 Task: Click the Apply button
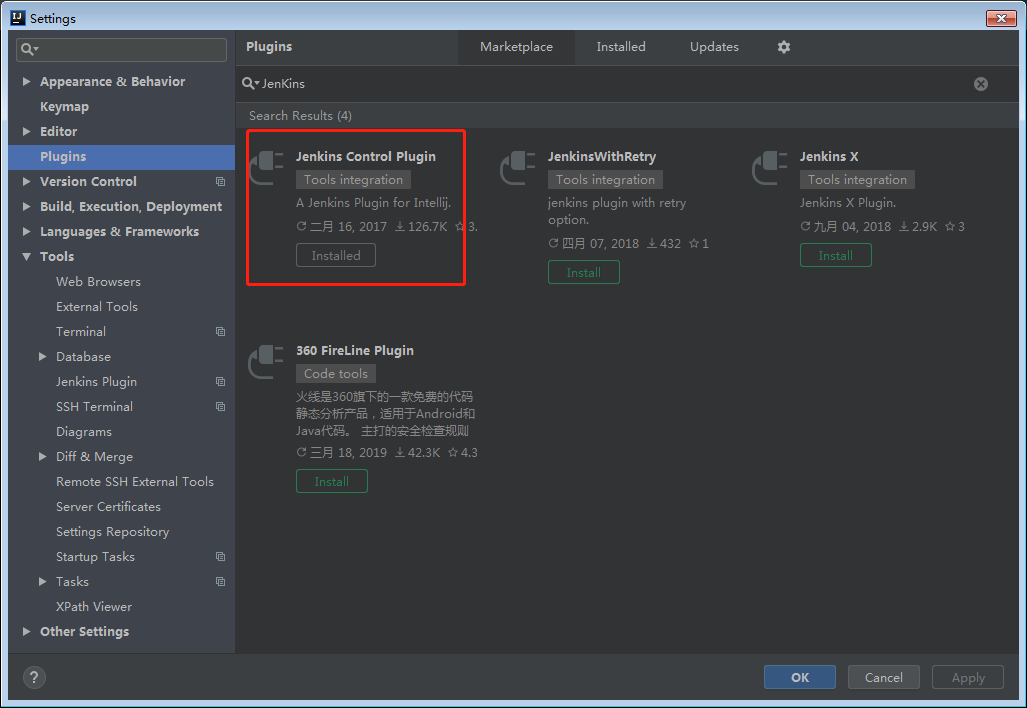[x=968, y=677]
